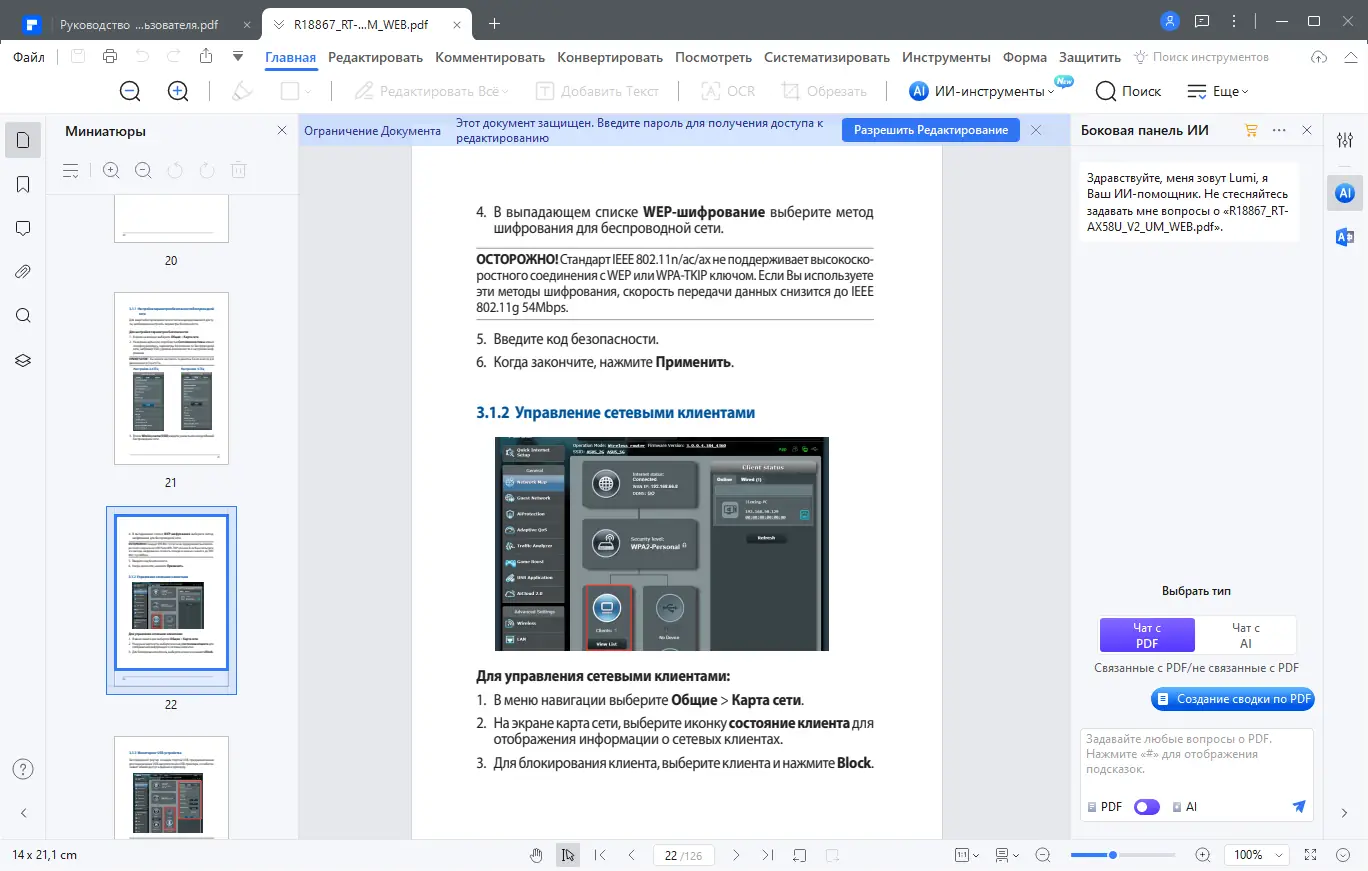The height and width of the screenshot is (871, 1368).
Task: Open the comments panel icon
Action: [23, 228]
